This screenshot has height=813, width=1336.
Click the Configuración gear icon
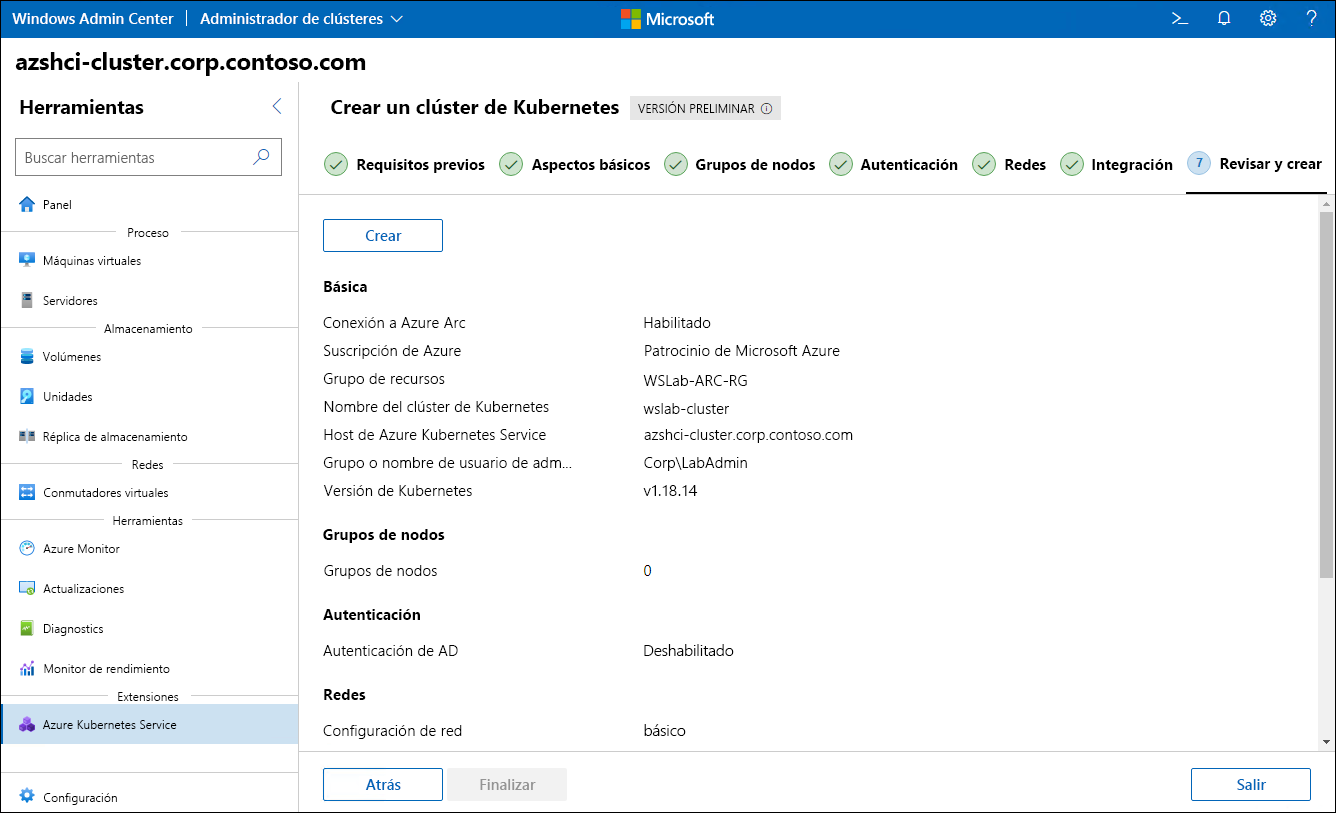[27, 797]
